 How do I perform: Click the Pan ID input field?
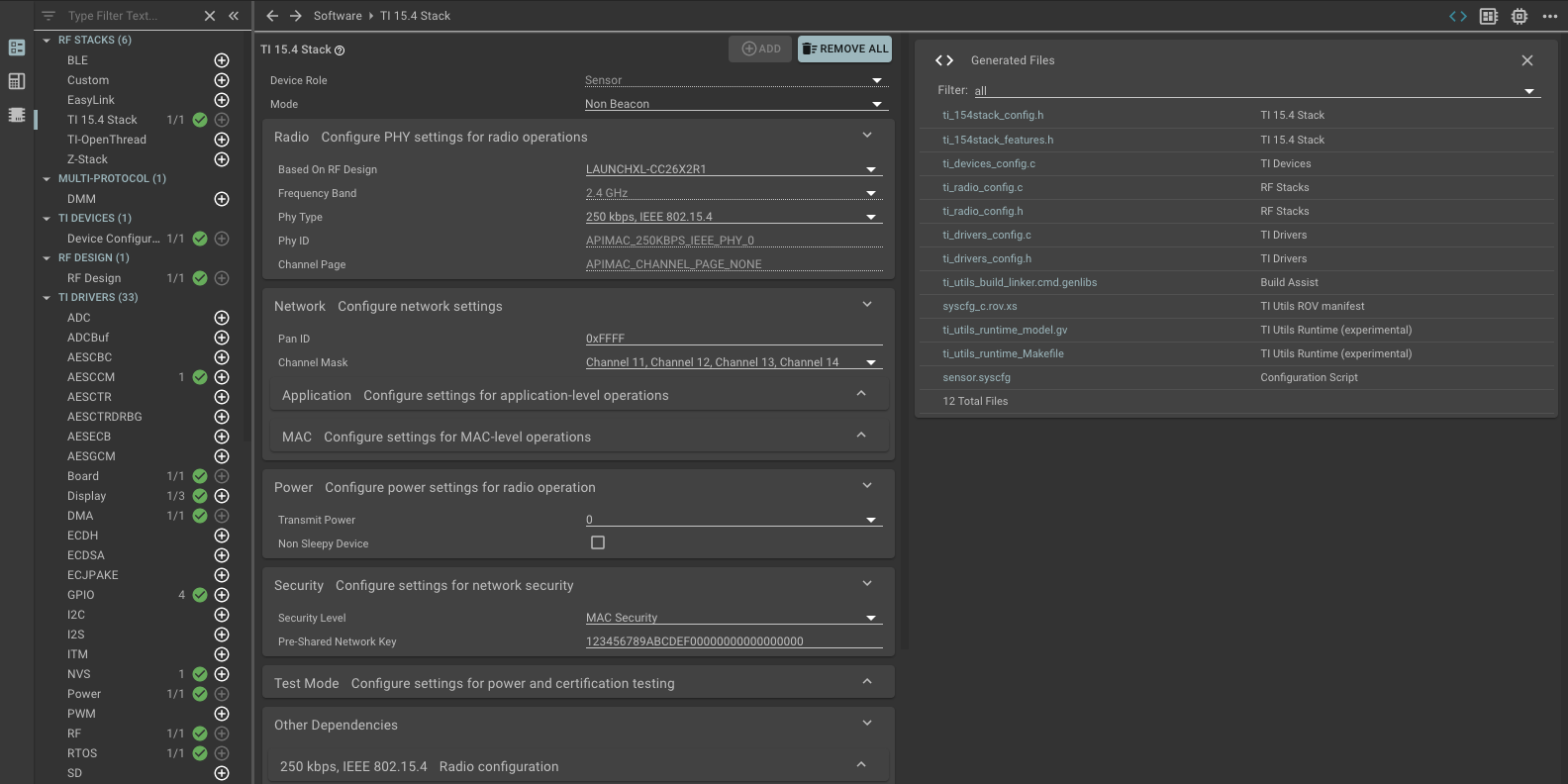[x=733, y=339]
